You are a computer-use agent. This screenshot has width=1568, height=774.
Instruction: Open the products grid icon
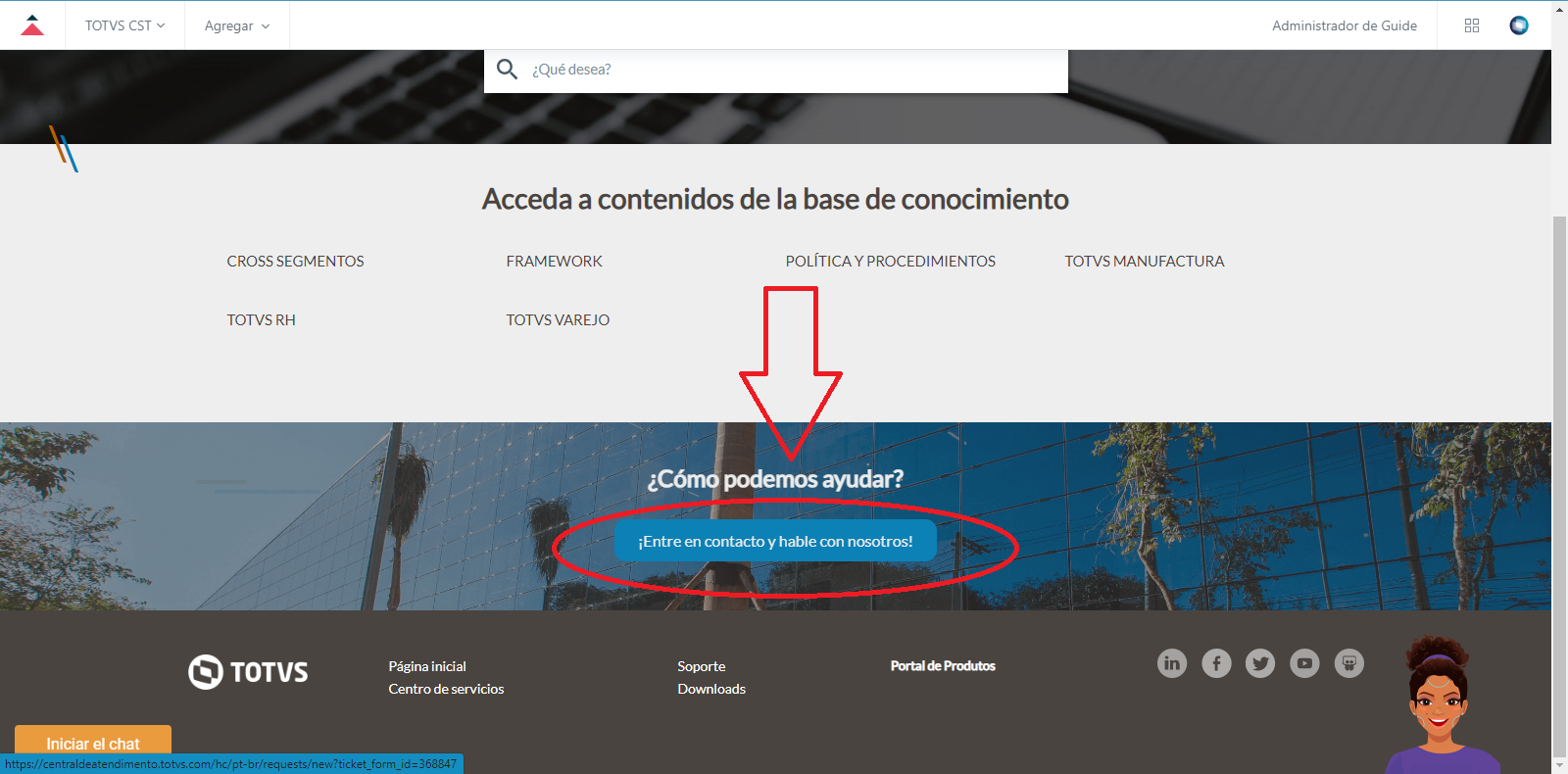click(1472, 25)
